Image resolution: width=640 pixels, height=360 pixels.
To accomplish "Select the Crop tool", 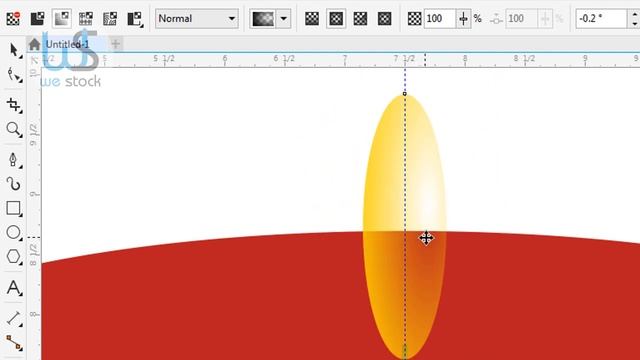I will point(14,105).
